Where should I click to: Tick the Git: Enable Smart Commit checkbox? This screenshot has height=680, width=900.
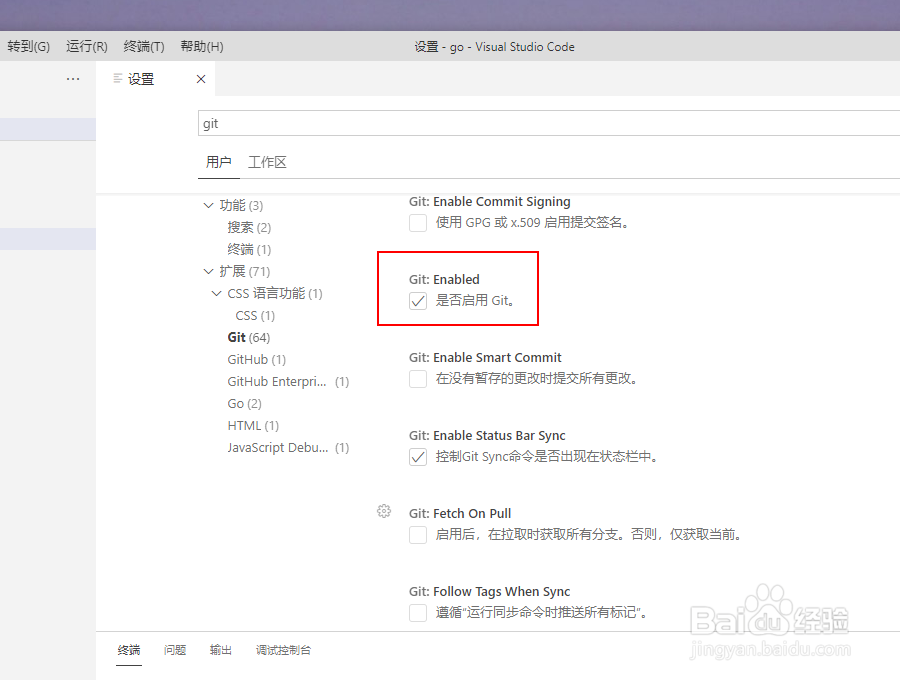(x=418, y=379)
